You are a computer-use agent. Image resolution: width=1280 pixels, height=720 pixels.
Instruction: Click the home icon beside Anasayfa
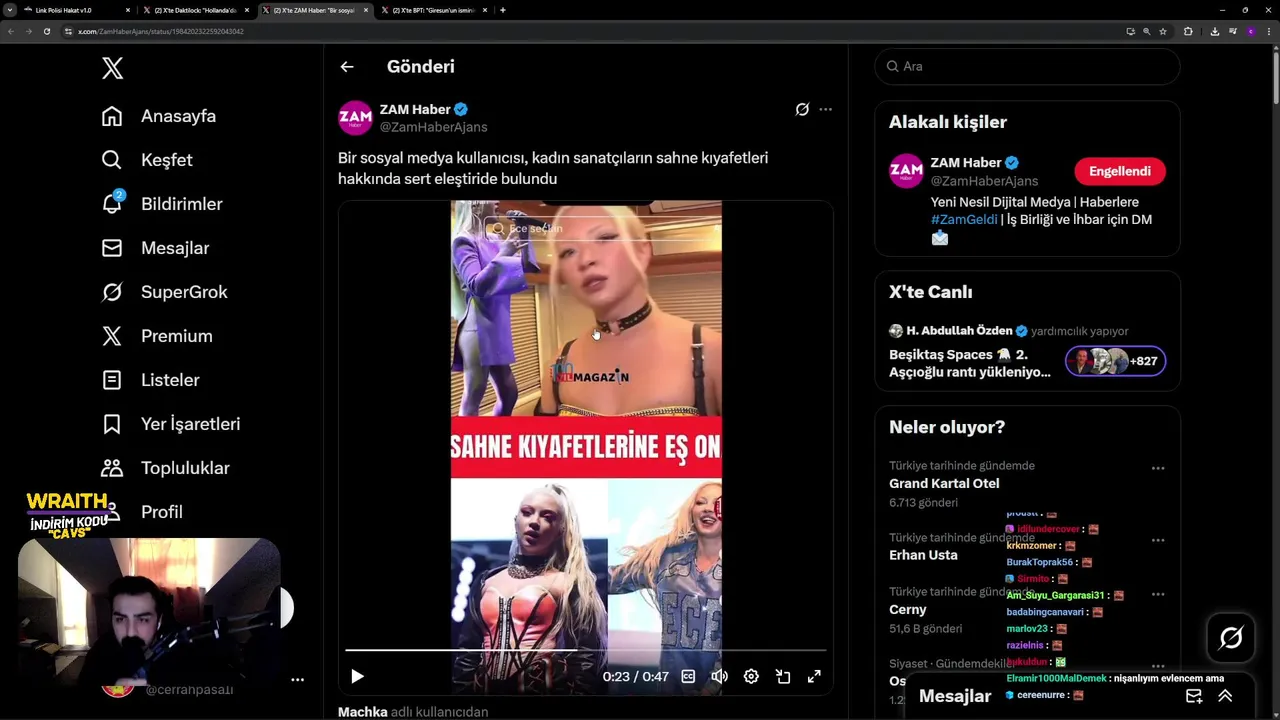point(112,116)
